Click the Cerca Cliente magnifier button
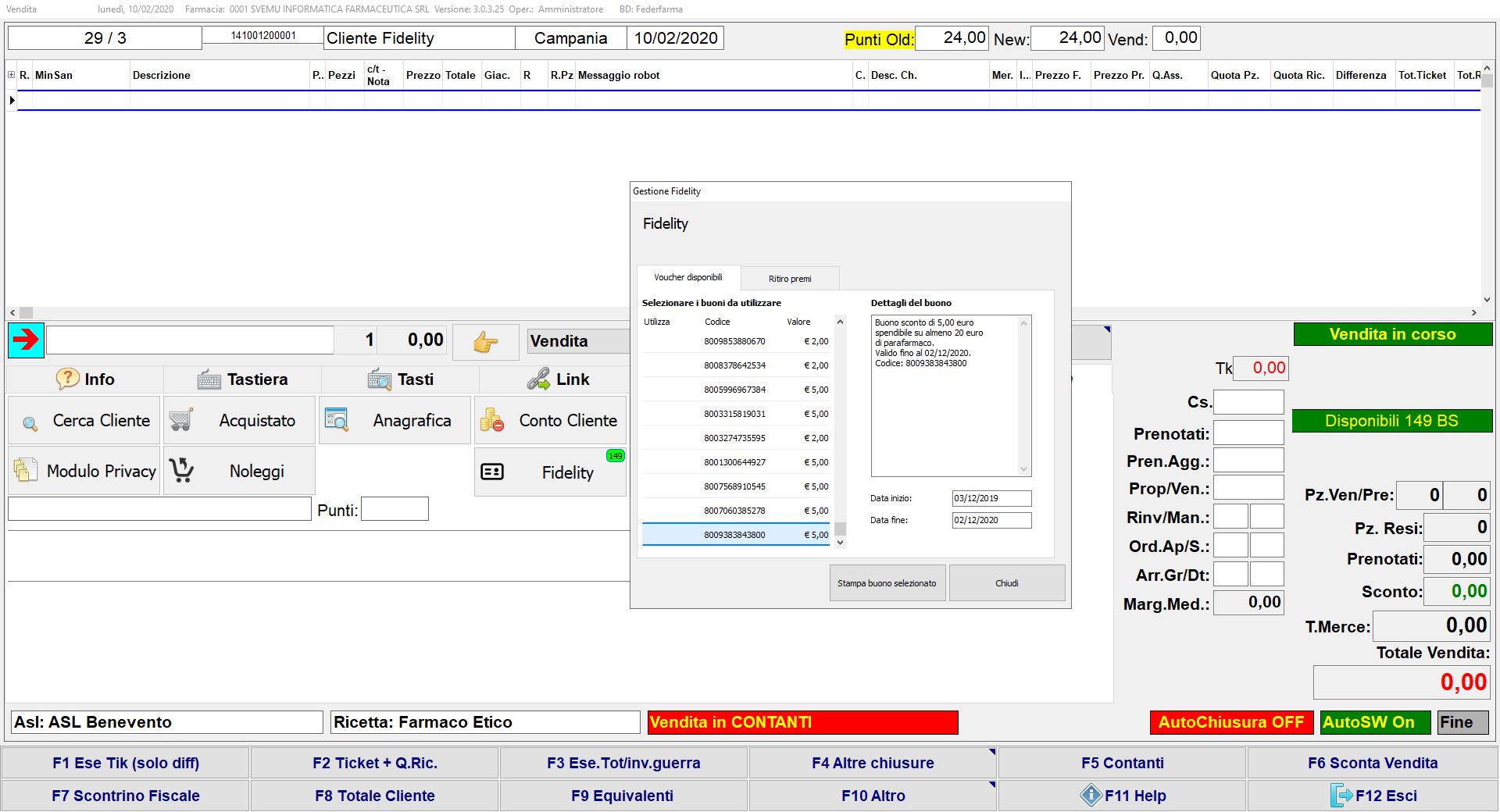 (x=84, y=421)
